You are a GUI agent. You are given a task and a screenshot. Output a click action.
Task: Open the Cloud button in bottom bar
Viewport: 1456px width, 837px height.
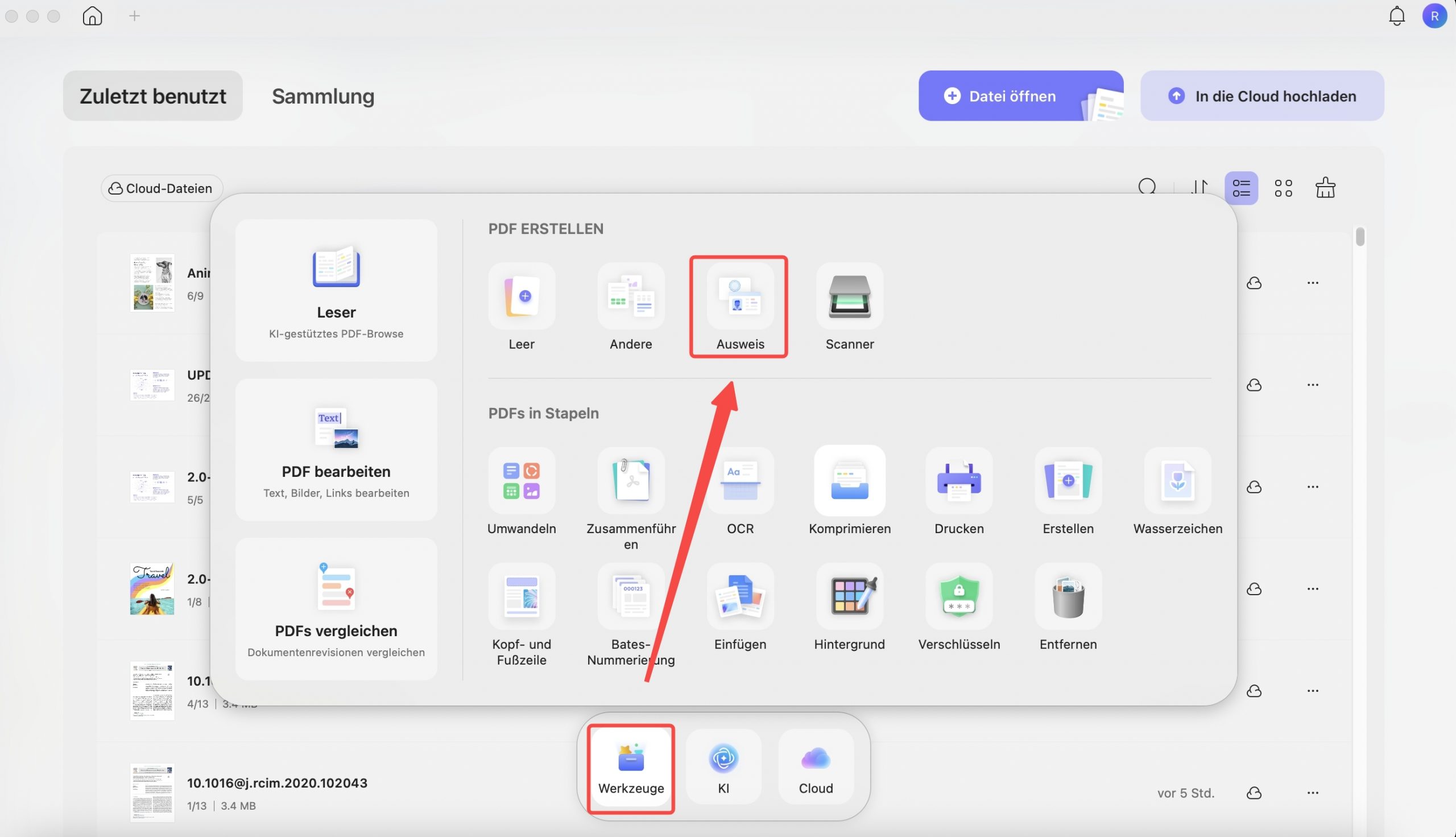coord(816,768)
